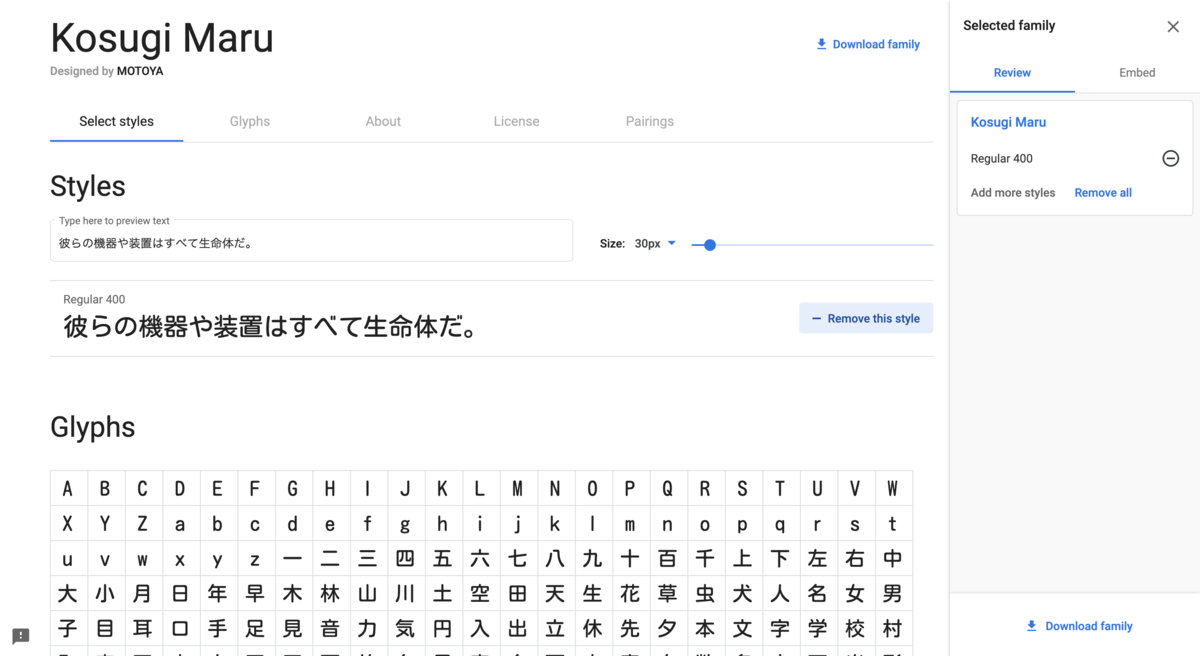1200x656 pixels.
Task: Click the feedback icon at bottom left
Action: click(21, 636)
